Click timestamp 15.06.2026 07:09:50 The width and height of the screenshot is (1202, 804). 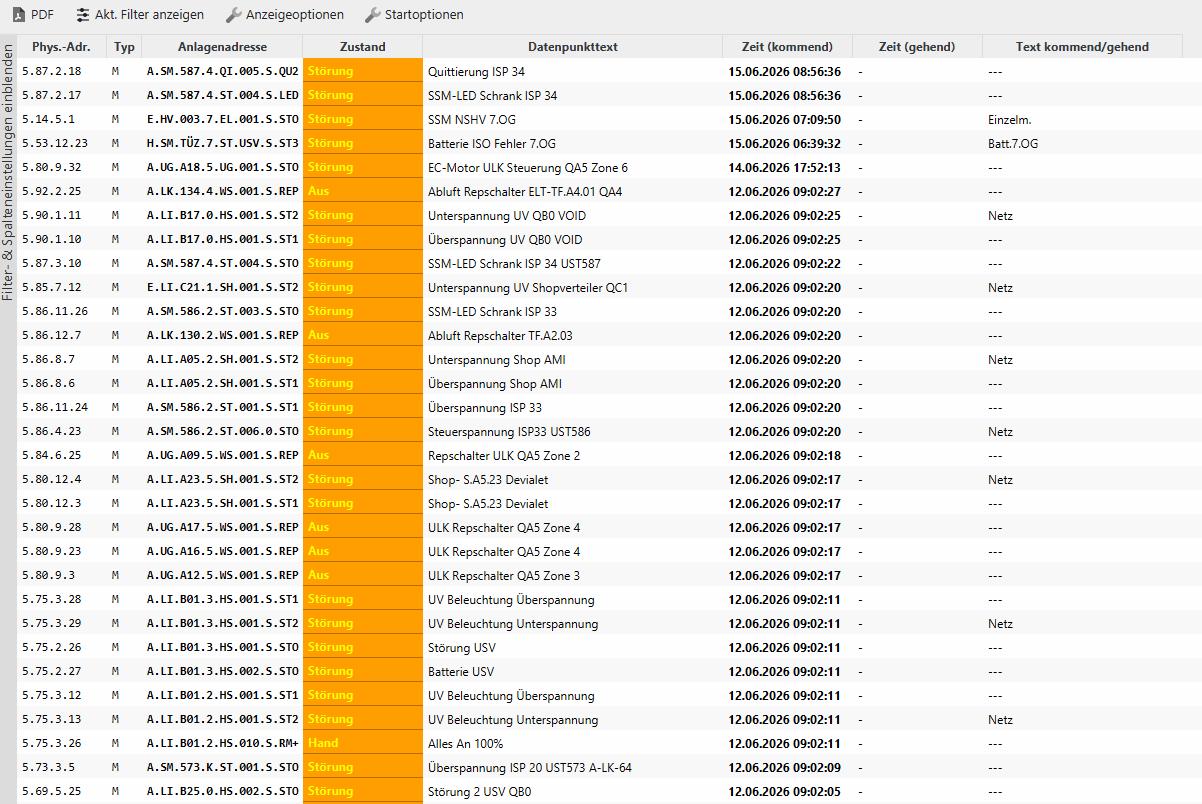784,119
